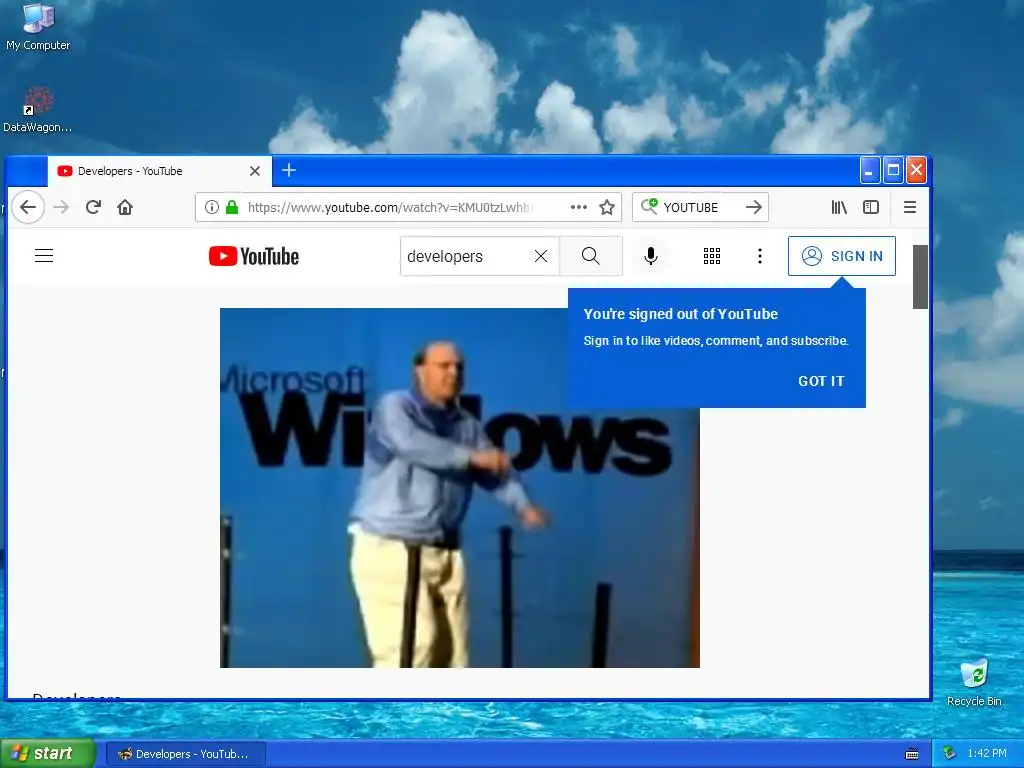Click the page vertical scrollbar thumb
This screenshot has width=1024, height=768.
click(920, 277)
